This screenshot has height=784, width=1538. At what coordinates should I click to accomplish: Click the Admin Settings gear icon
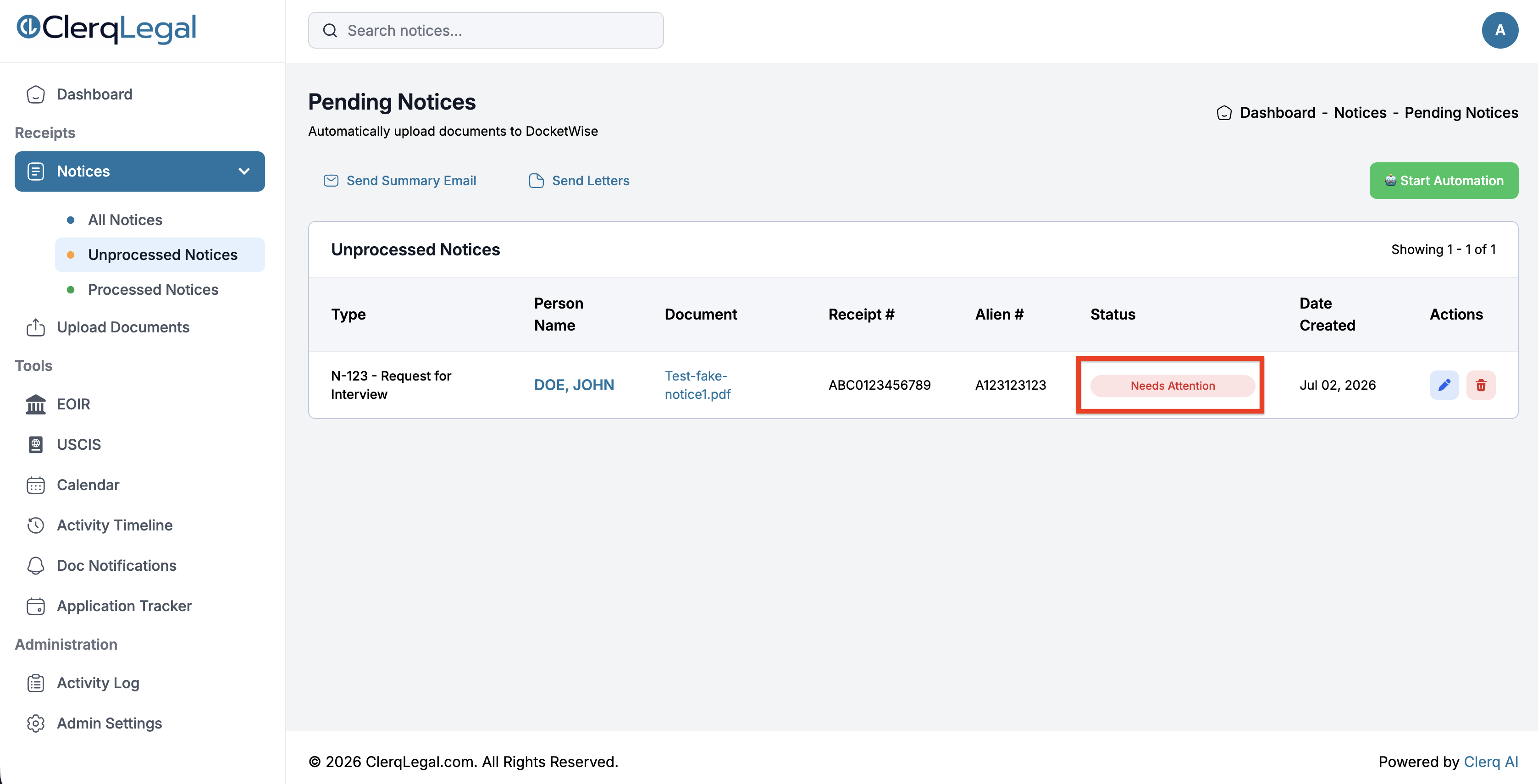[36, 723]
